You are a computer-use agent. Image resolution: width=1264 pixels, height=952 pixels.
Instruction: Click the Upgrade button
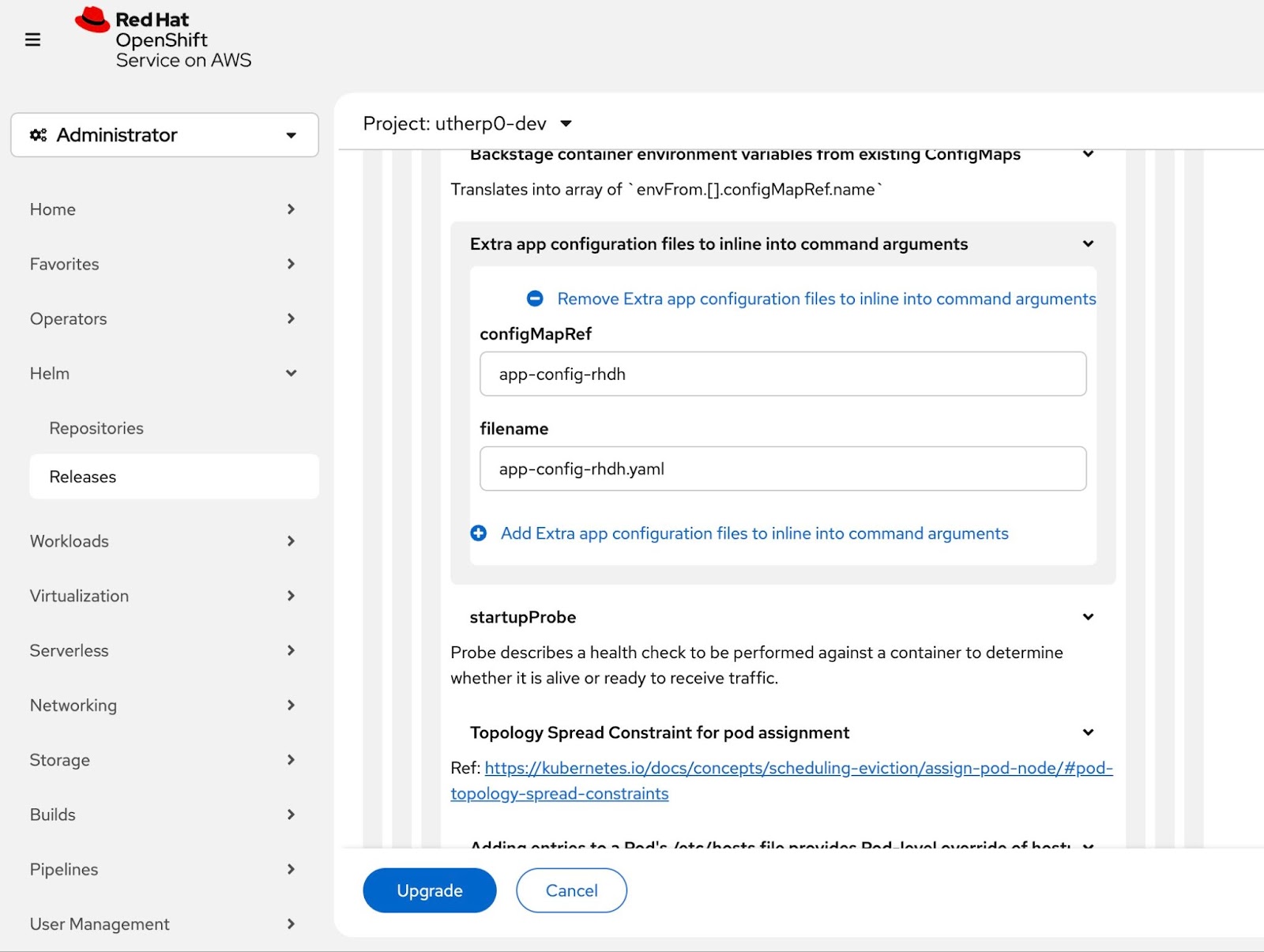pos(429,890)
